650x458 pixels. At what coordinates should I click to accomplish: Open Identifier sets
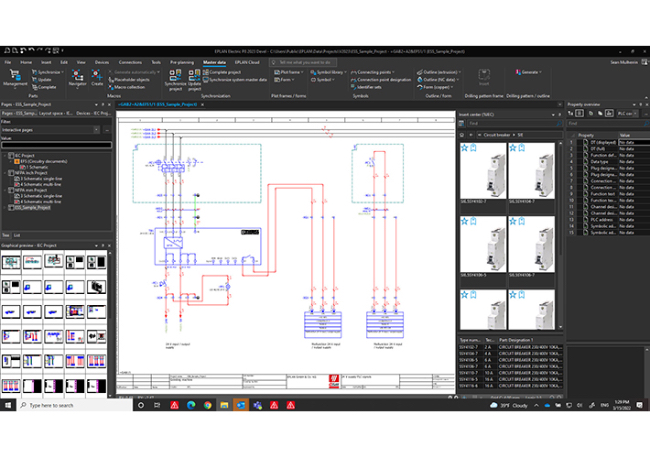coord(366,87)
